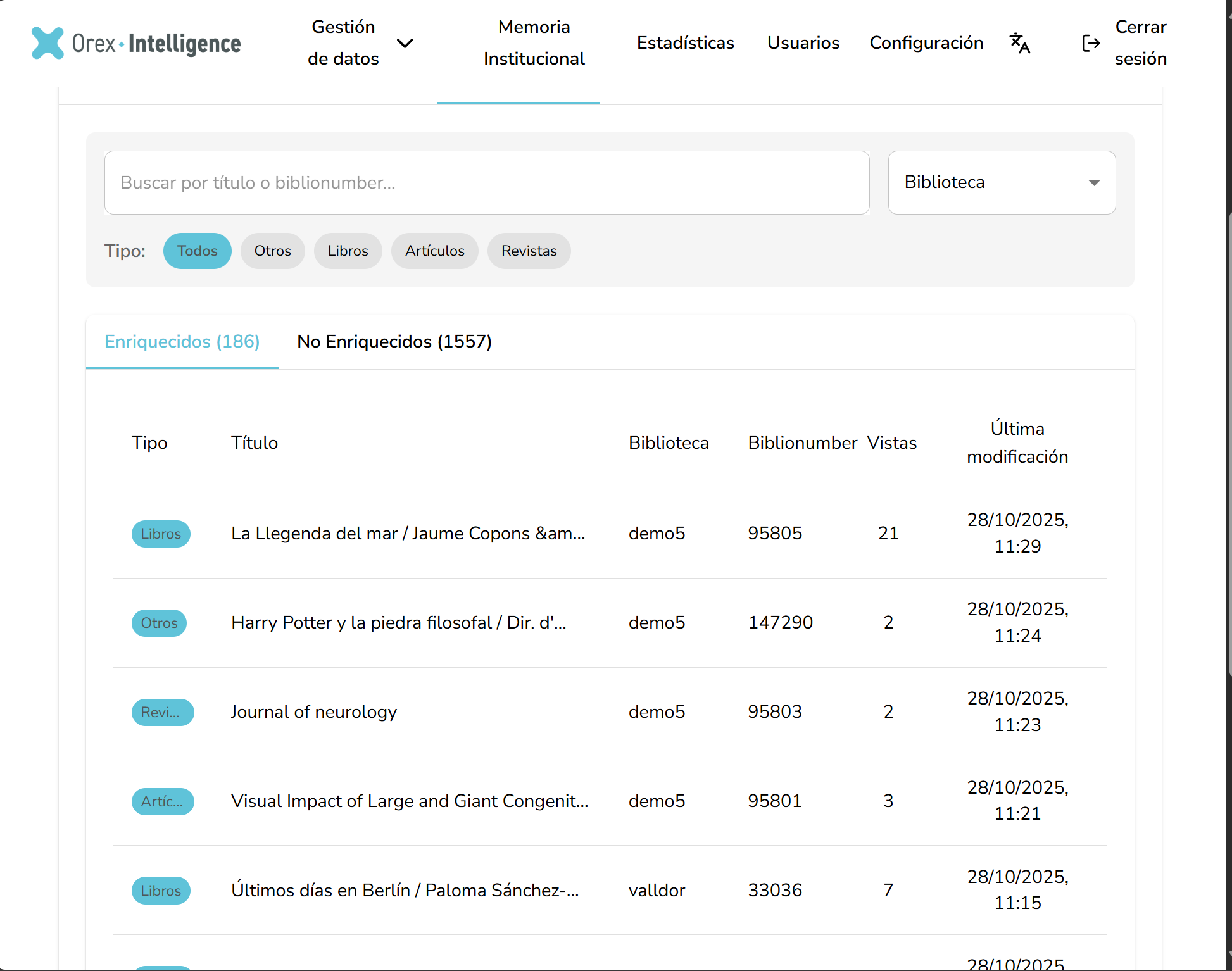Open Configuración page
1232x971 pixels.
point(926,43)
